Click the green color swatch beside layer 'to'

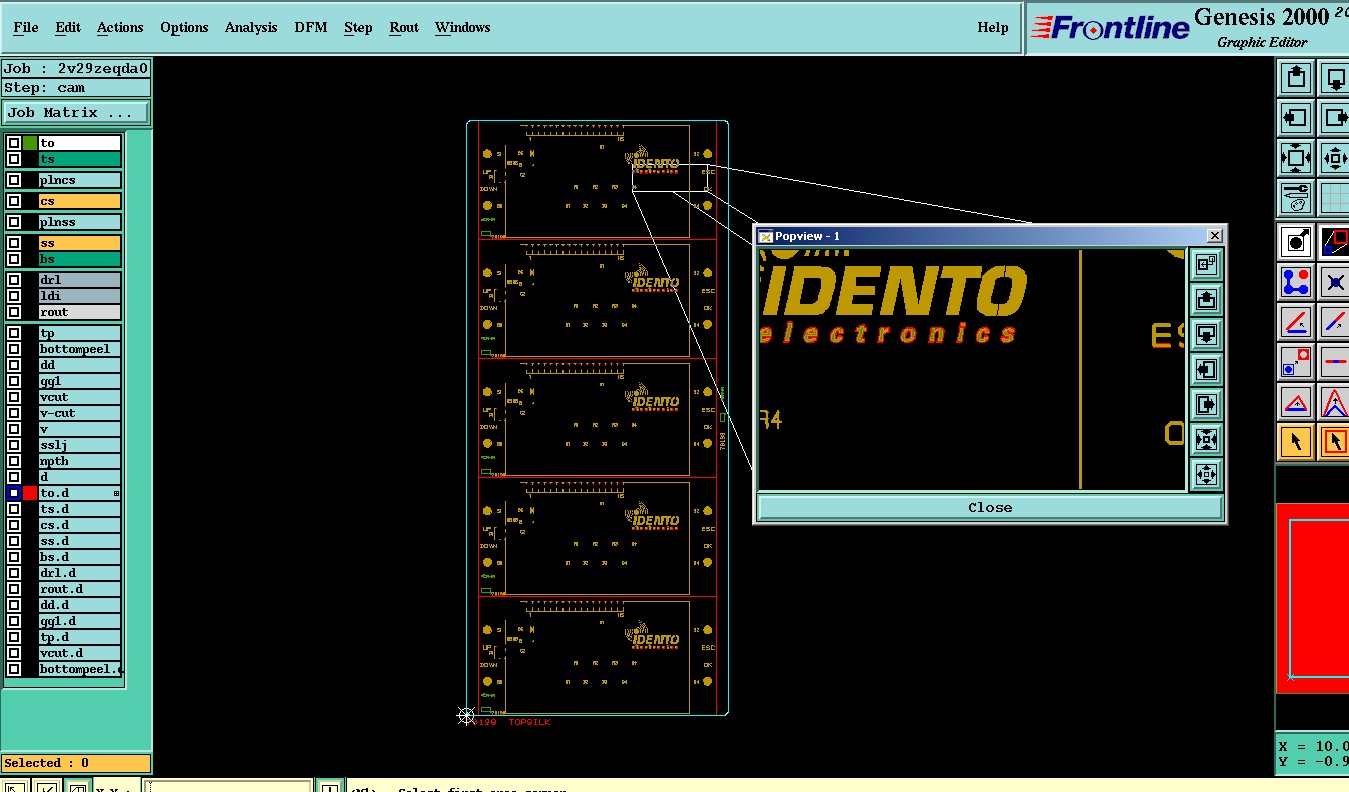[30, 143]
